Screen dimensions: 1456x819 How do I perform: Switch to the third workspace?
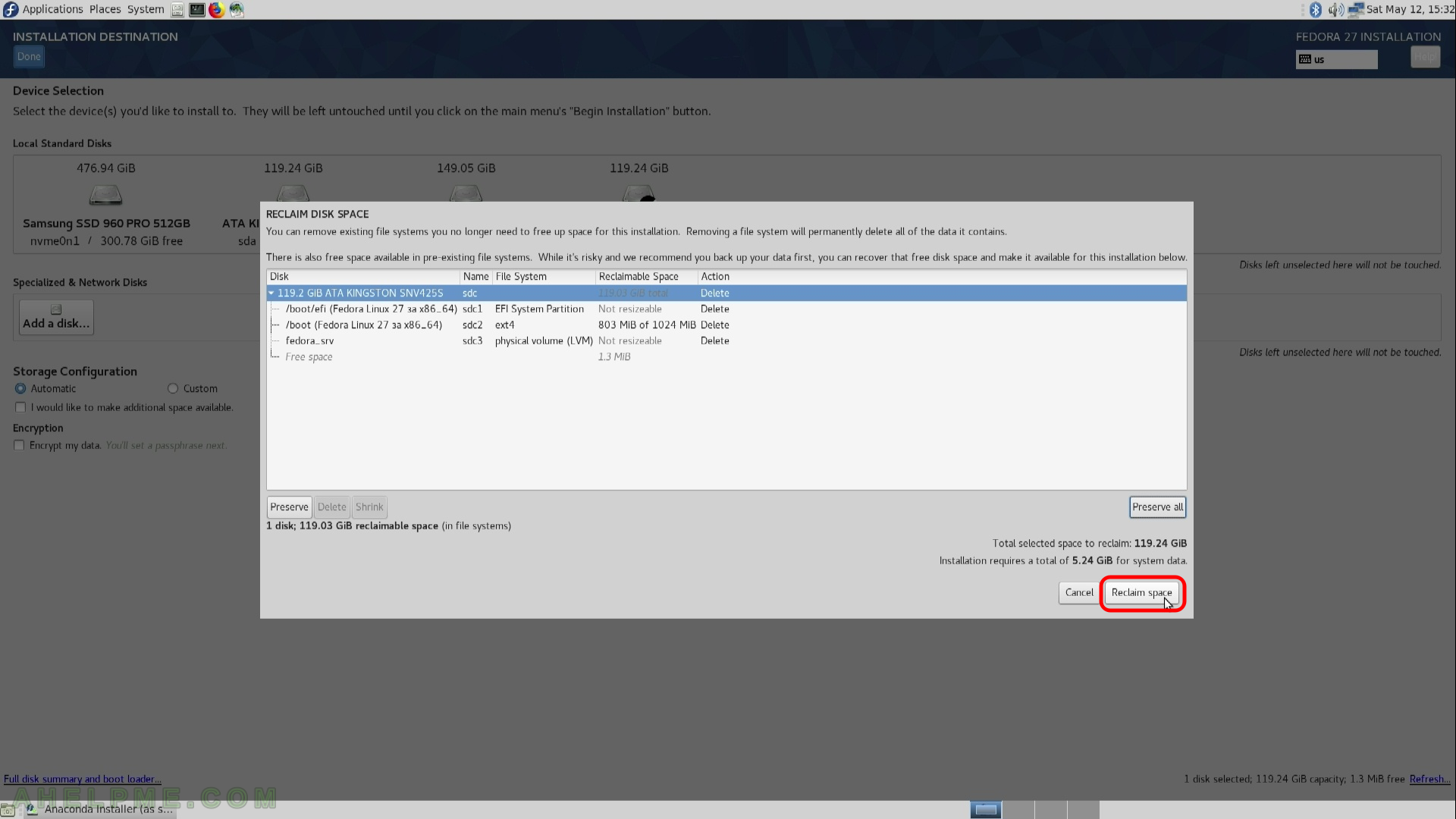1051,810
